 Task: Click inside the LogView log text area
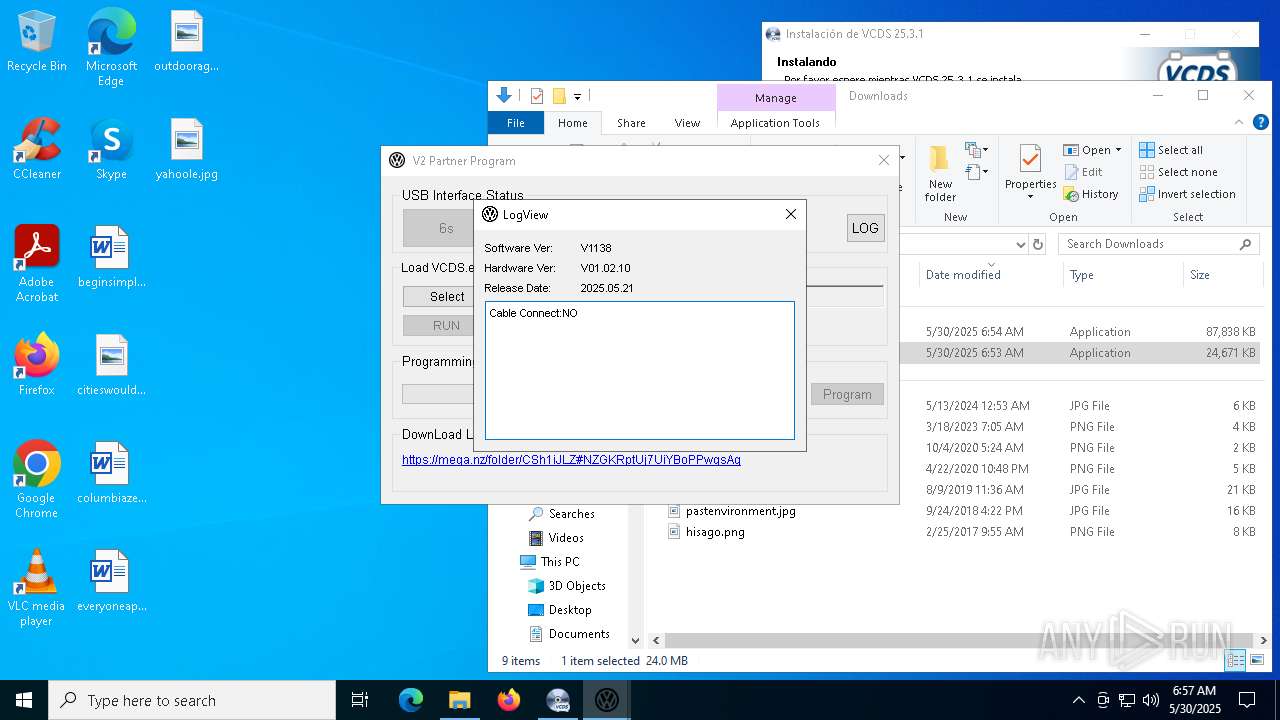[x=640, y=370]
